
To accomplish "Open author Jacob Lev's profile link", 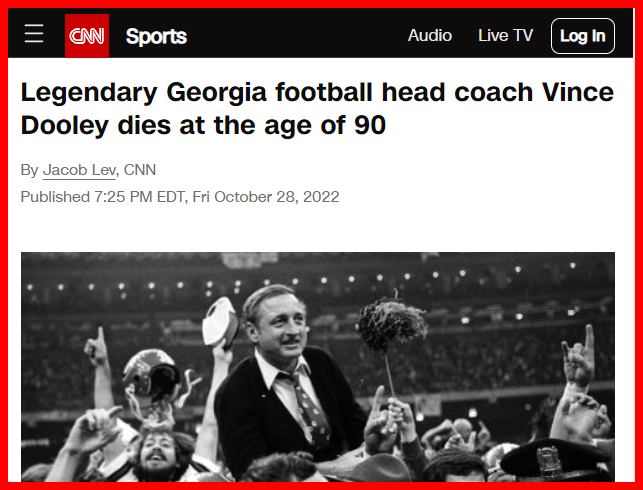I will click(x=79, y=170).
